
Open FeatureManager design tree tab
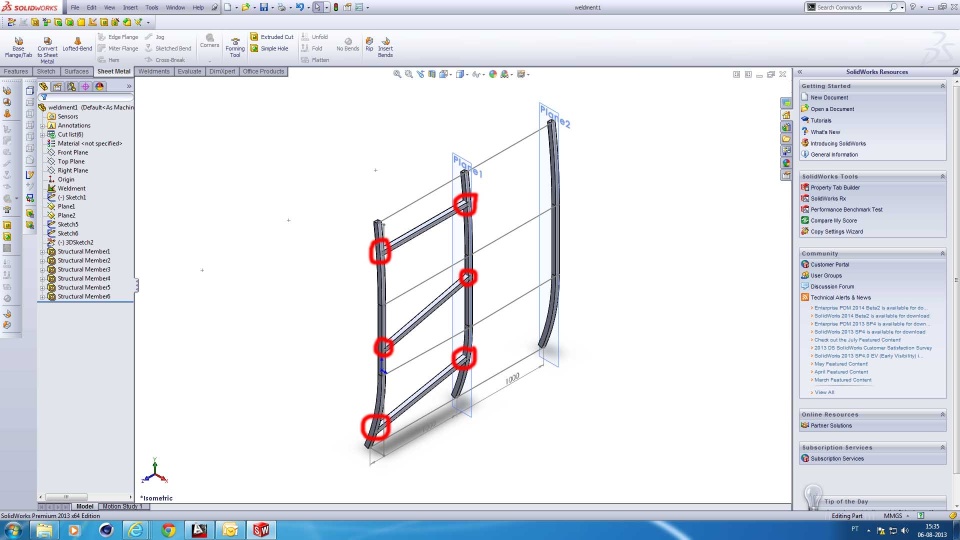pyautogui.click(x=43, y=87)
